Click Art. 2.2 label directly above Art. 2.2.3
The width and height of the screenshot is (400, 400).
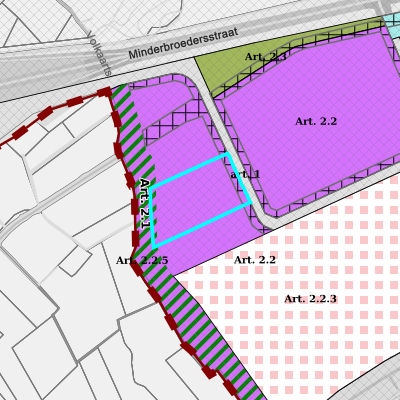click(255, 260)
